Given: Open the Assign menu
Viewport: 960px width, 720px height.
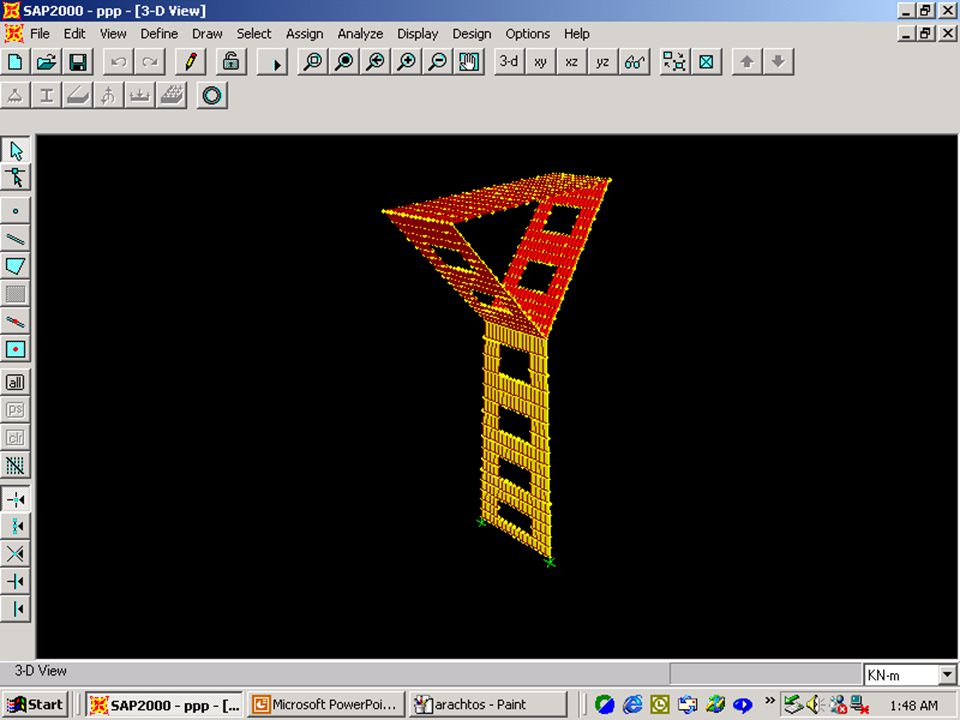Looking at the screenshot, I should click(304, 34).
